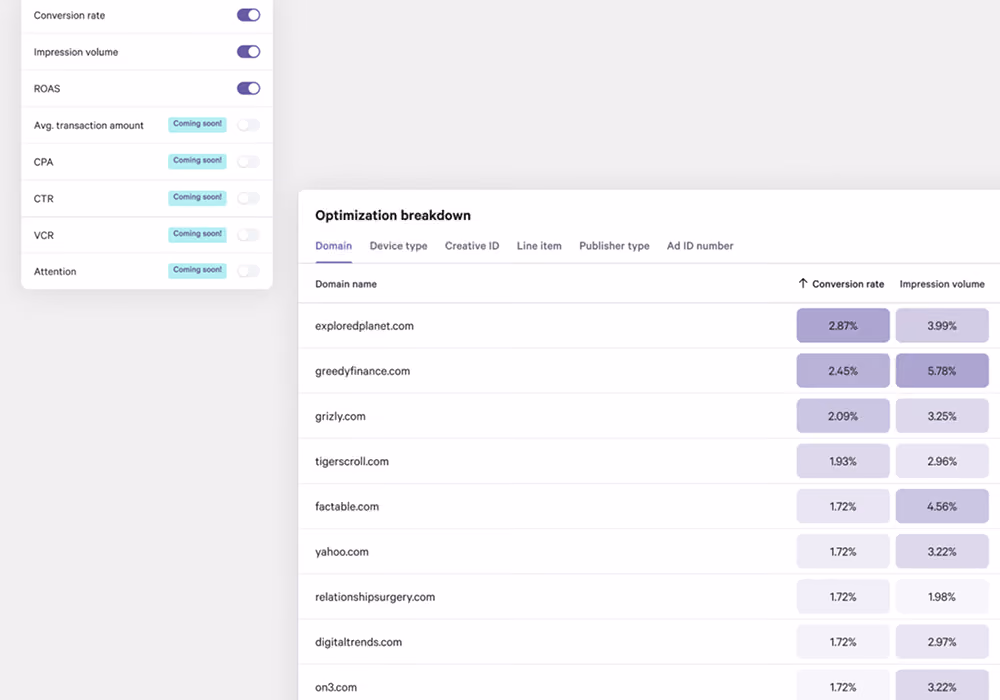Click the 3.99% impression volume cell
Screen dimensions: 1000x700
pyautogui.click(x=942, y=325)
